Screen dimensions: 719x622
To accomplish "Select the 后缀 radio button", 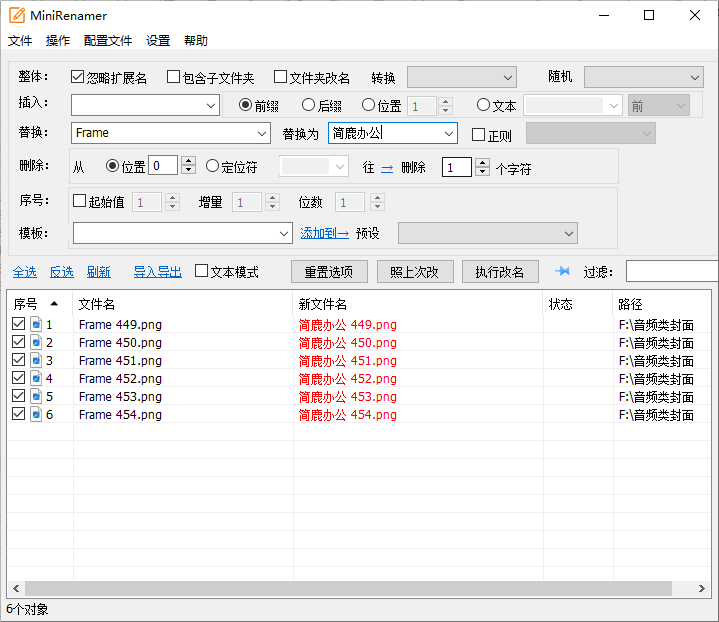I will (x=309, y=105).
